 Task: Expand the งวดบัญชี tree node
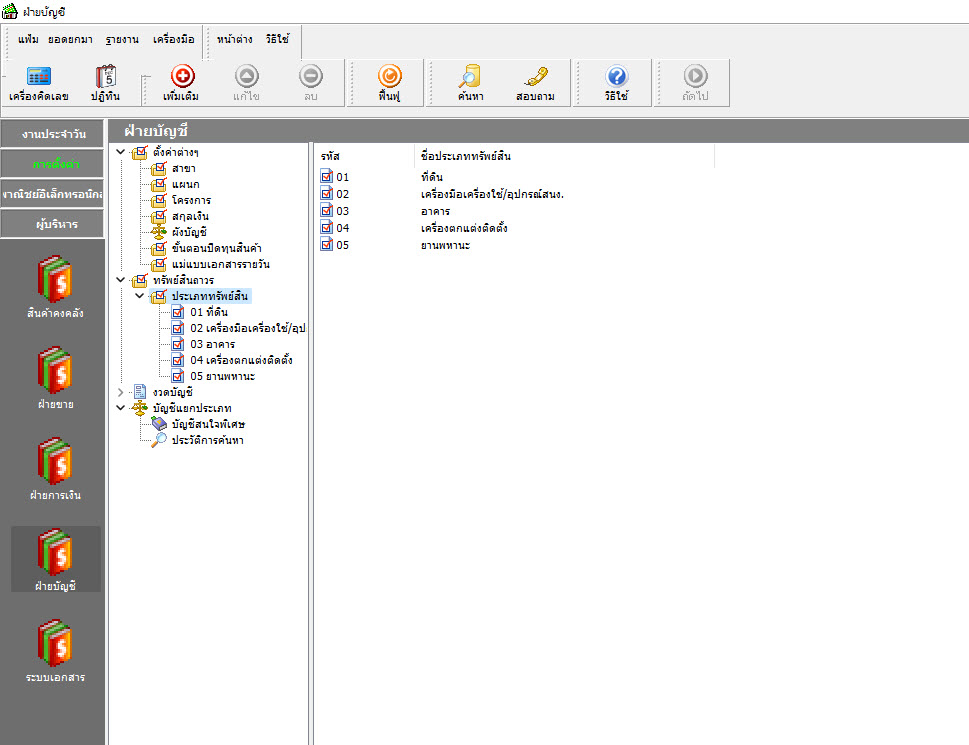click(x=121, y=392)
